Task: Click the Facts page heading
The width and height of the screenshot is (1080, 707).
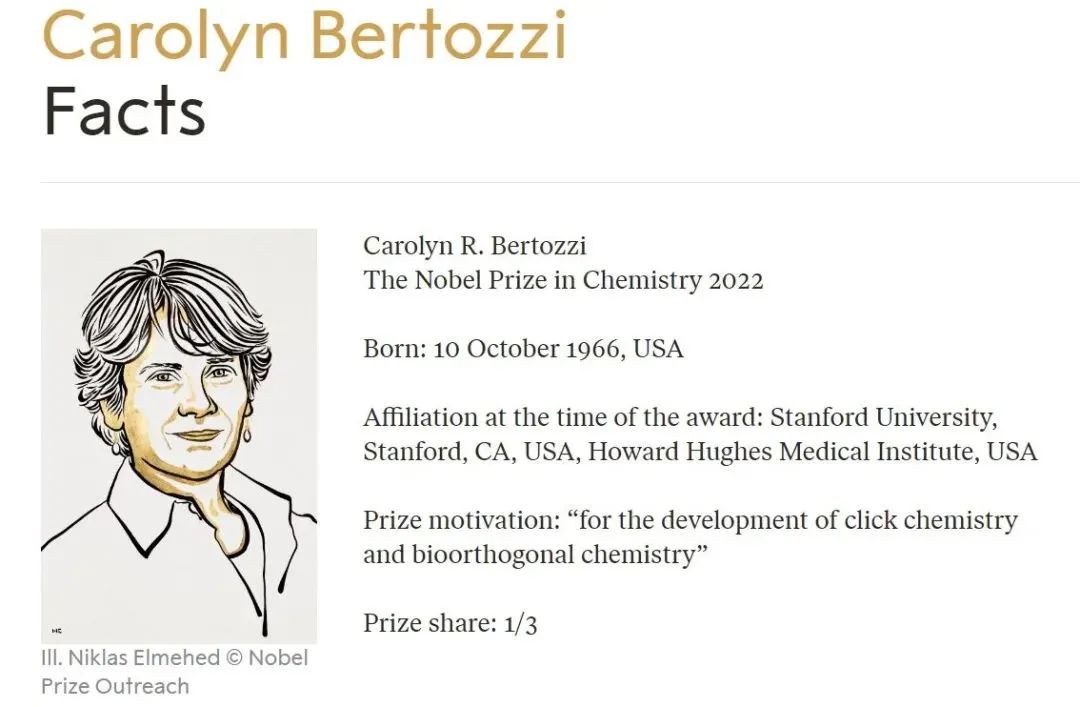Action: pyautogui.click(x=124, y=111)
